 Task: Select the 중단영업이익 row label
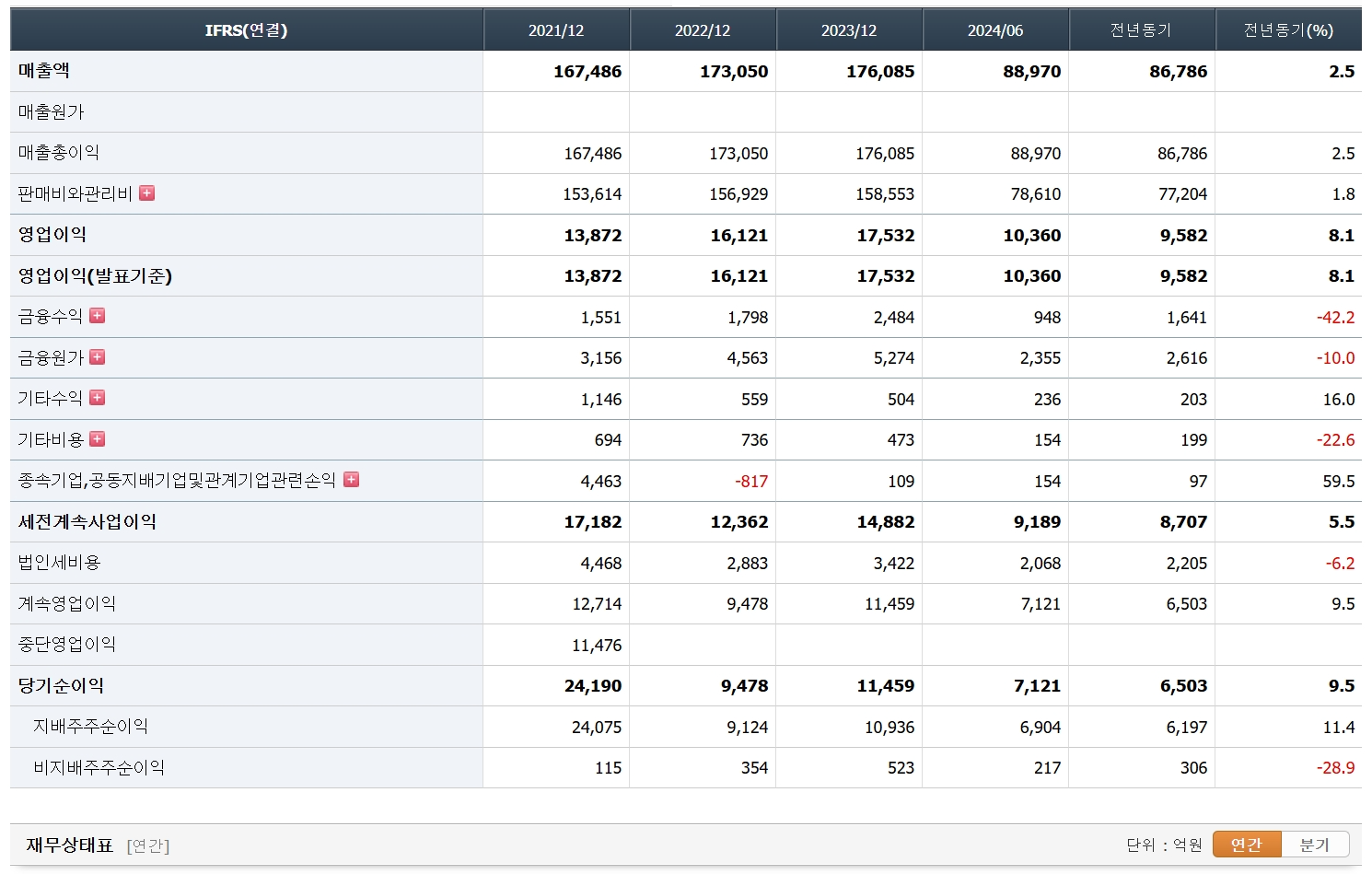point(67,645)
